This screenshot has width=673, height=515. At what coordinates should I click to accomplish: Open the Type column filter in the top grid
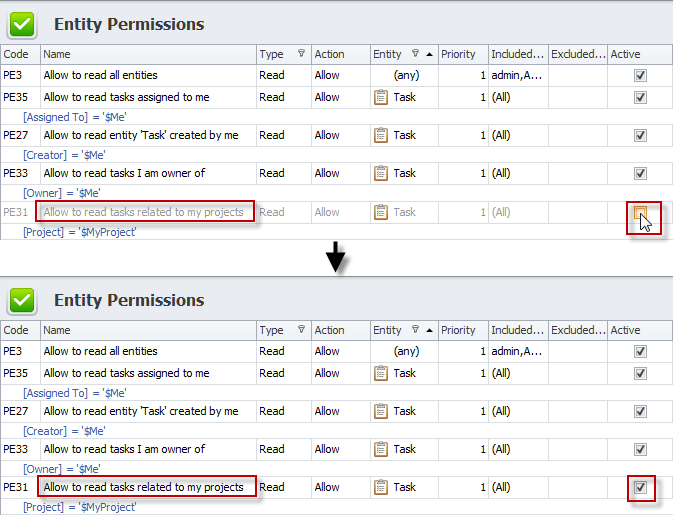[302, 54]
